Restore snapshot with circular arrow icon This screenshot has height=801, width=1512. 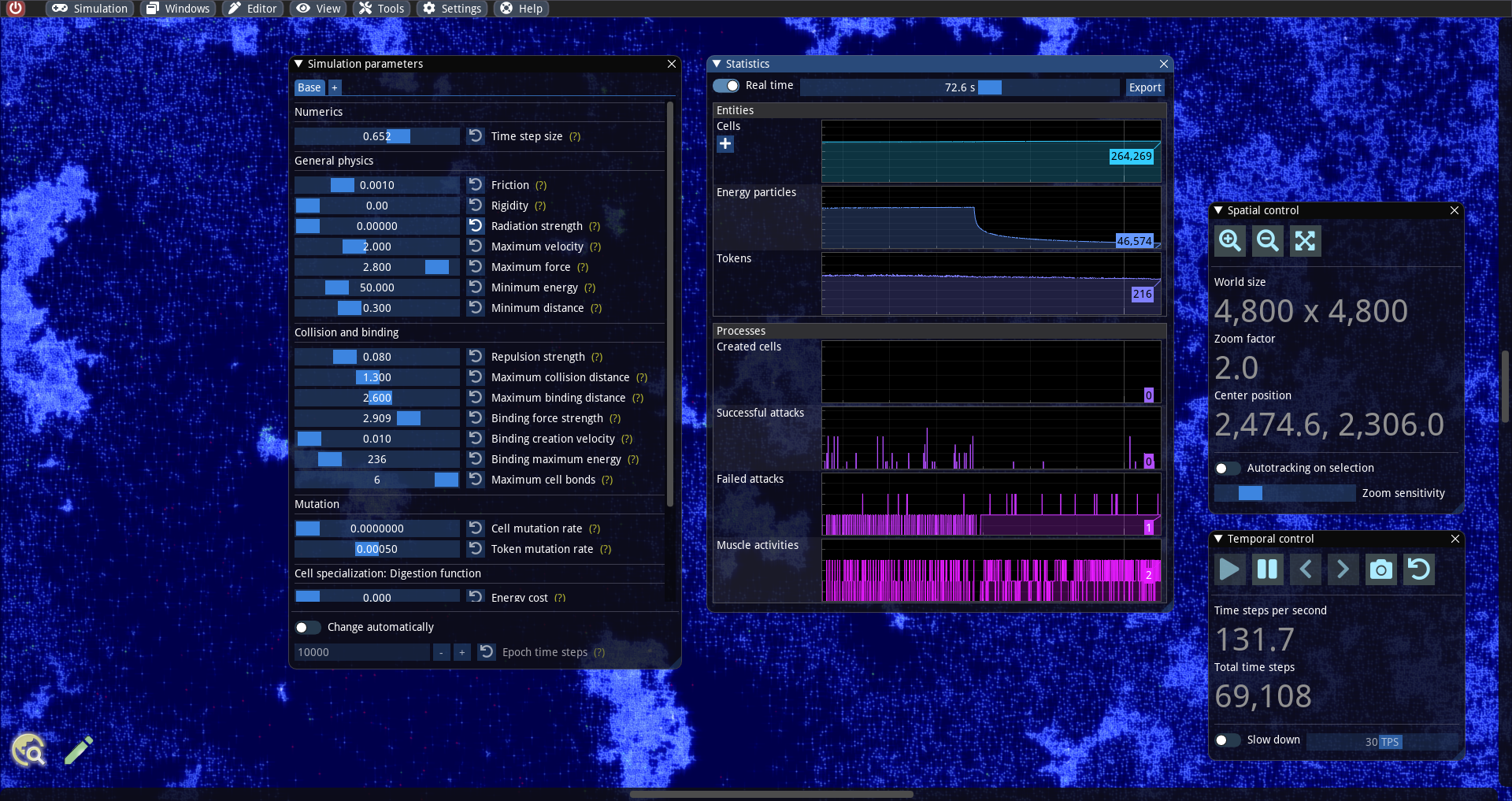(1418, 569)
